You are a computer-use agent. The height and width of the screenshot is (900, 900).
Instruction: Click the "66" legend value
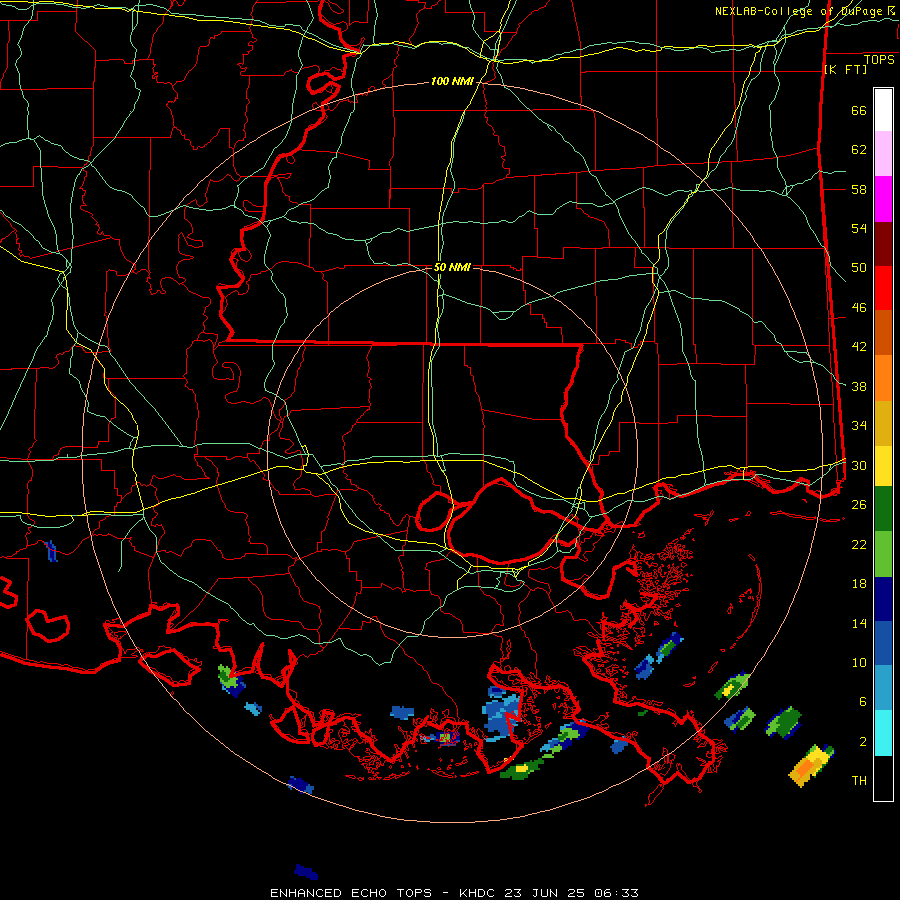(x=859, y=111)
